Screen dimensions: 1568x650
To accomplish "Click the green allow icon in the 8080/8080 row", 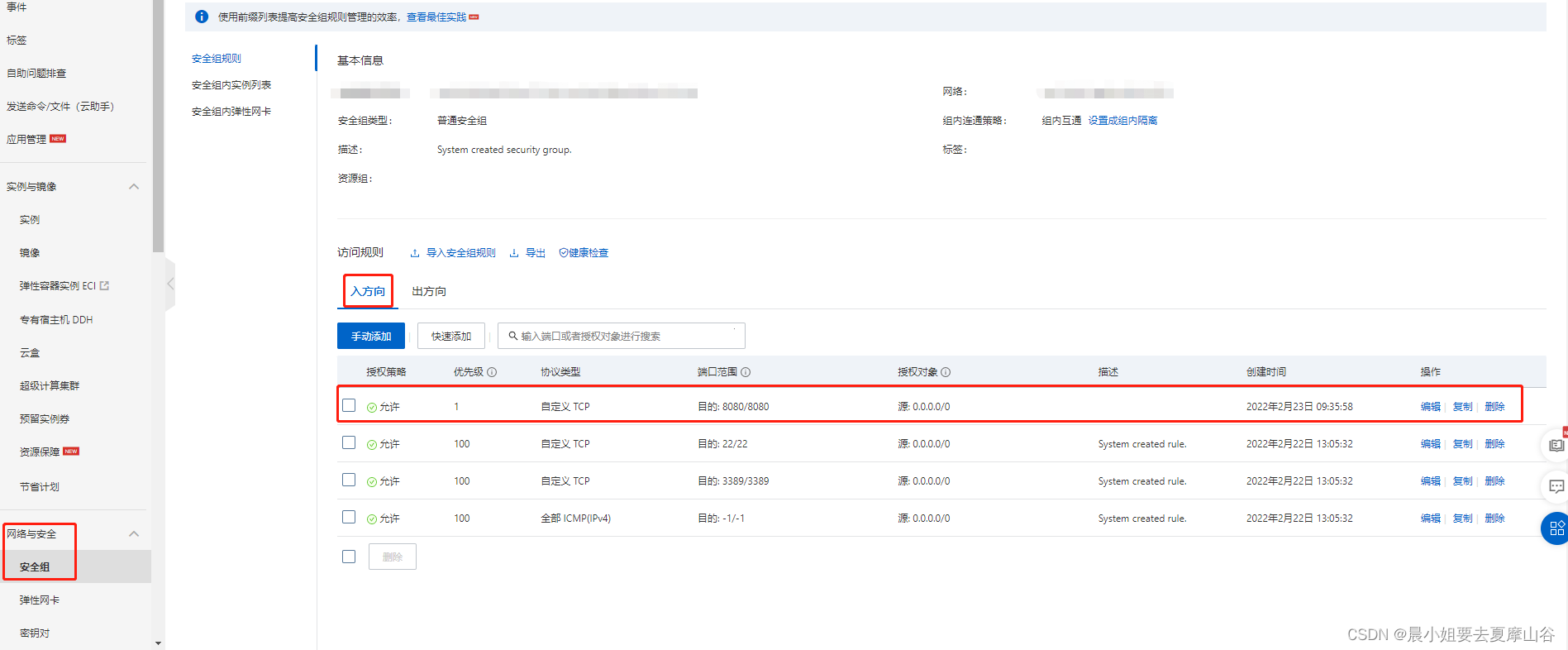I will pos(372,407).
